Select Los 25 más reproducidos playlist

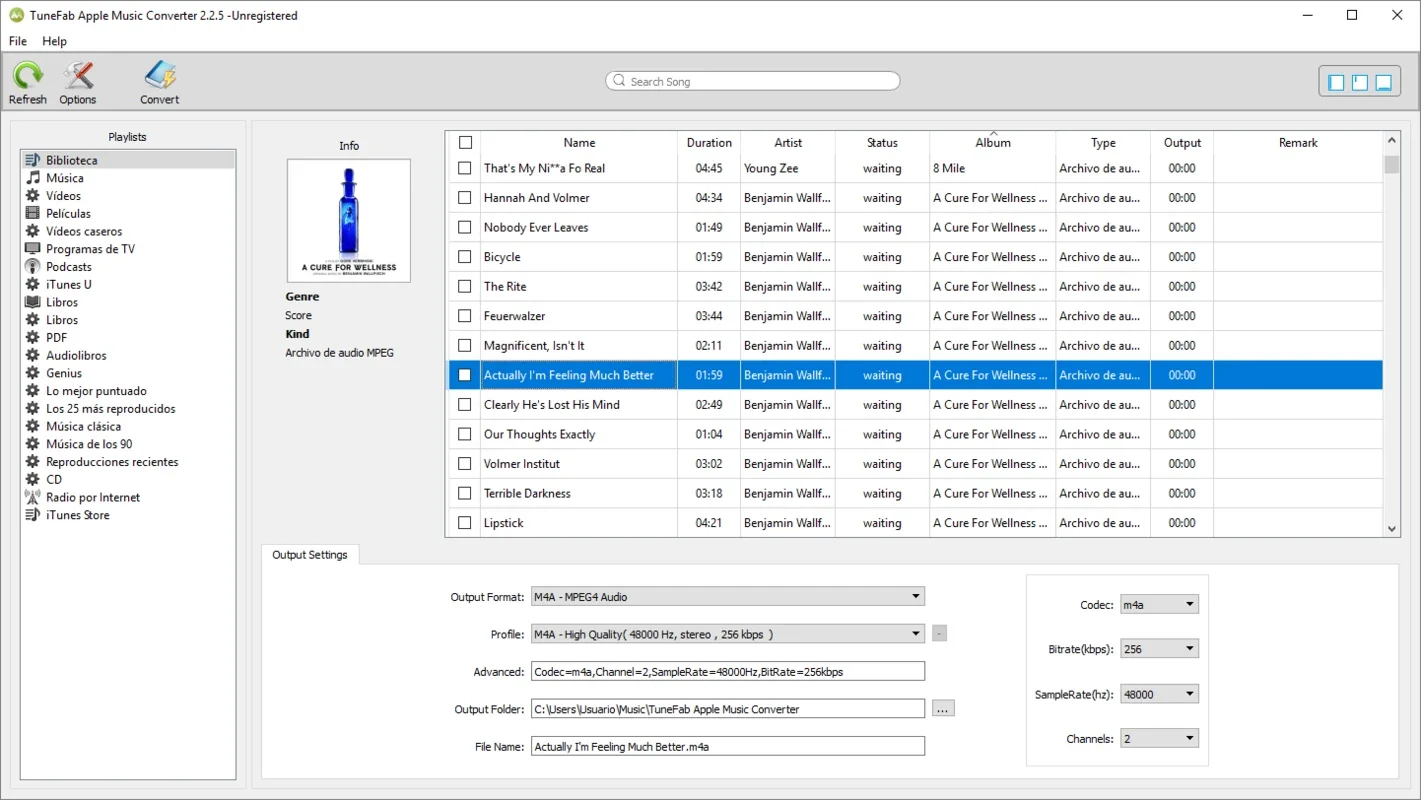[x=128, y=409]
